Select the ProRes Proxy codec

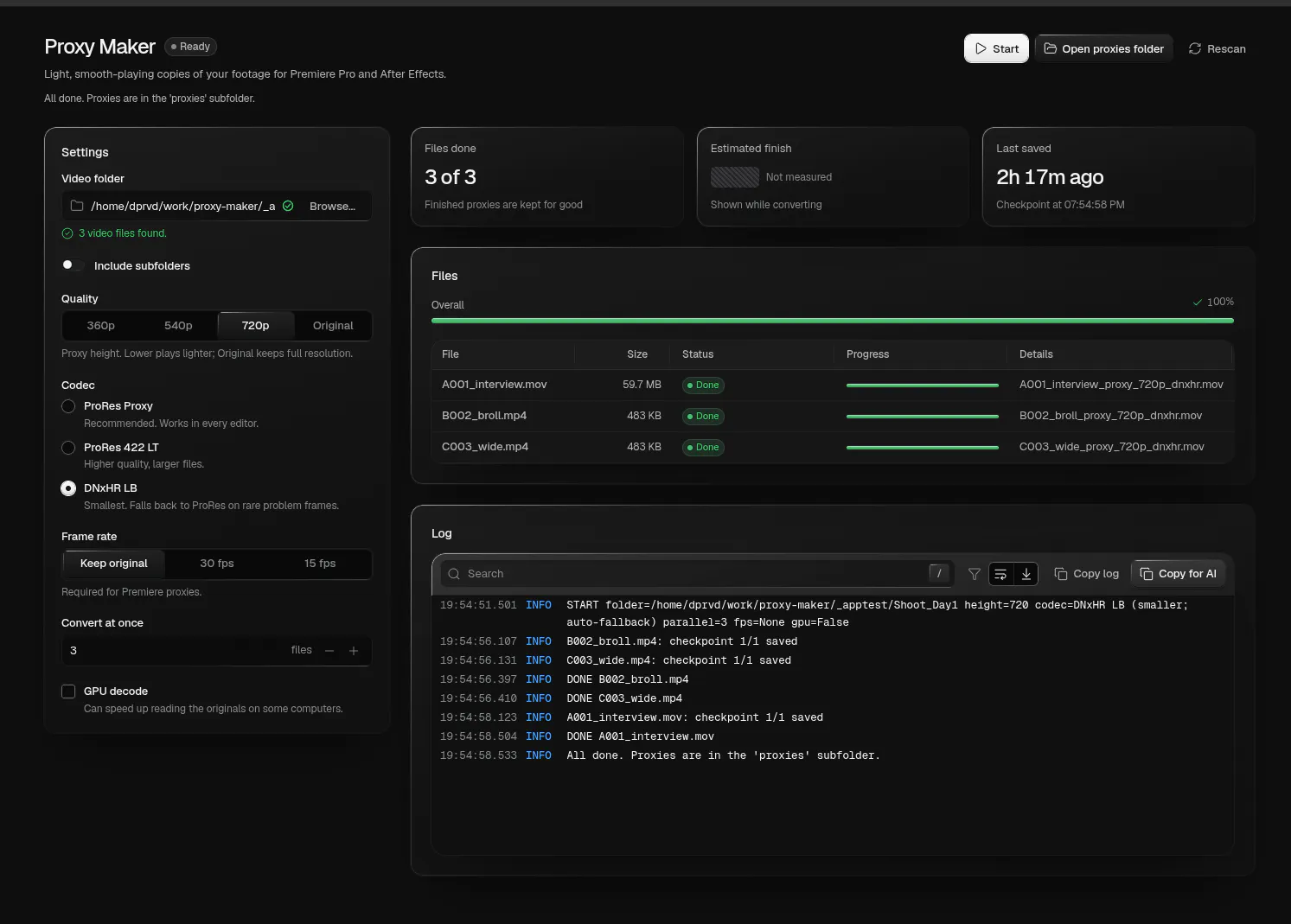coord(68,406)
